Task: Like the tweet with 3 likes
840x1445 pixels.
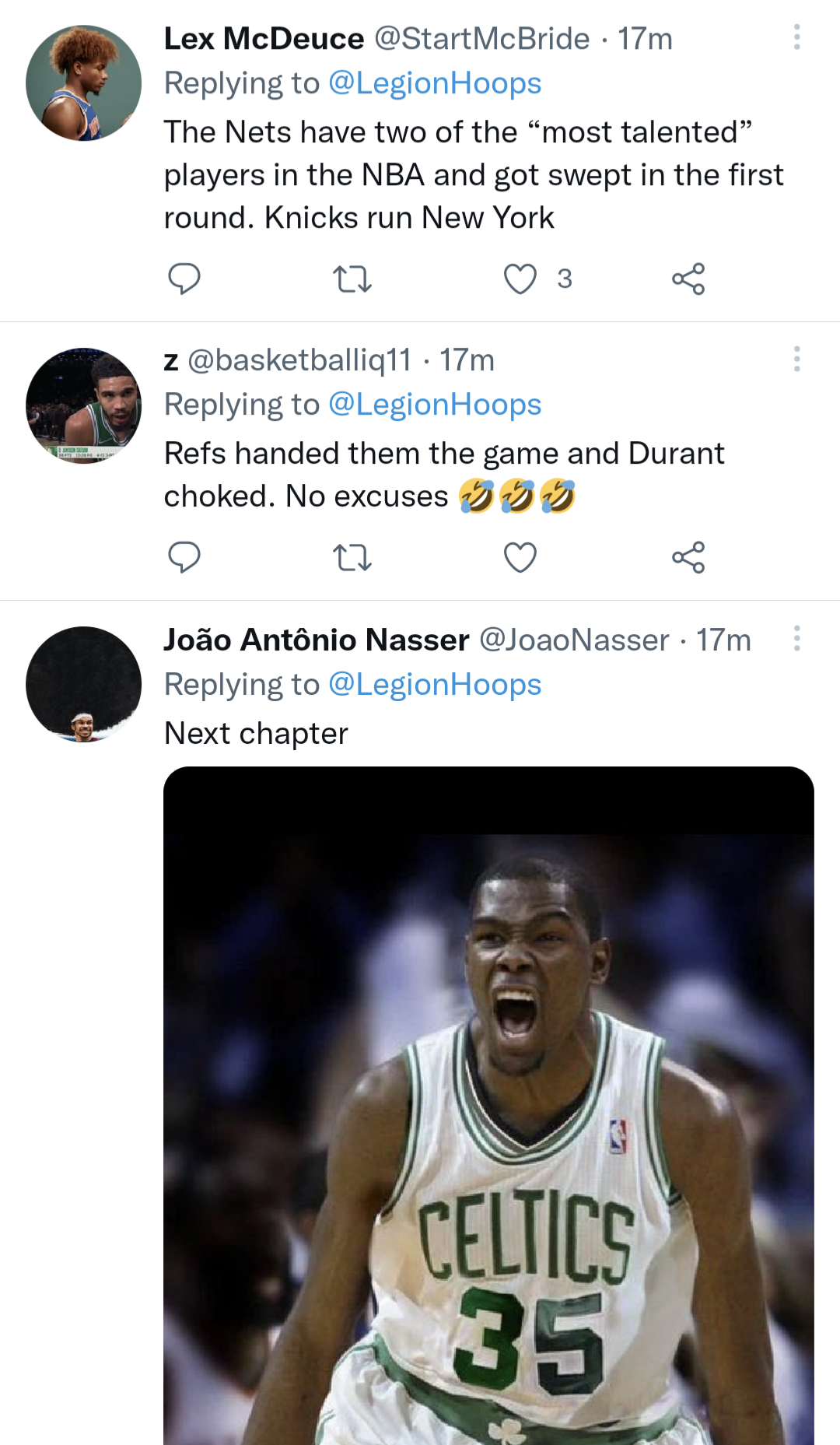Action: click(x=520, y=279)
